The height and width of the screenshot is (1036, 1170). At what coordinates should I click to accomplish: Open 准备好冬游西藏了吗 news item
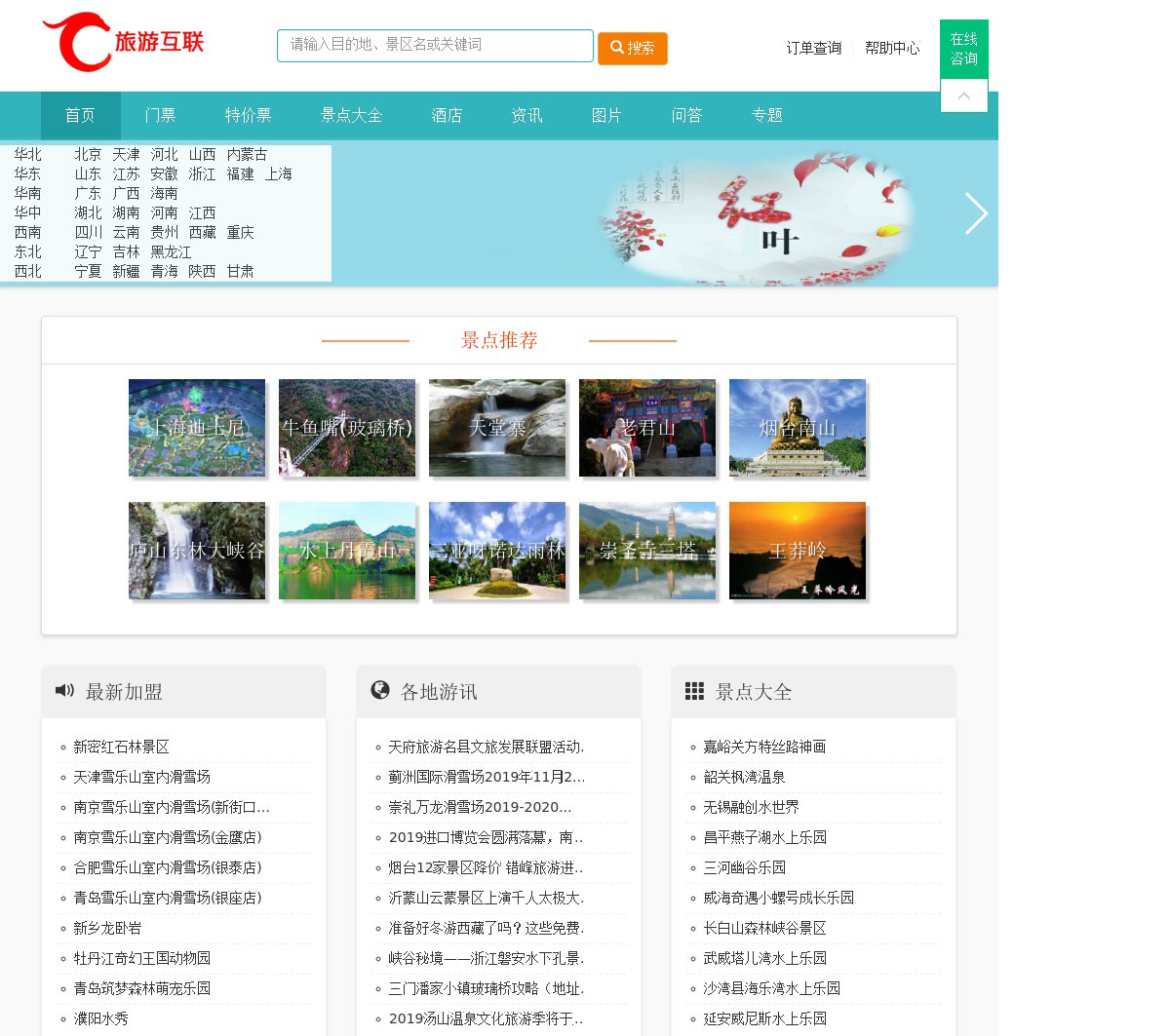coord(487,928)
